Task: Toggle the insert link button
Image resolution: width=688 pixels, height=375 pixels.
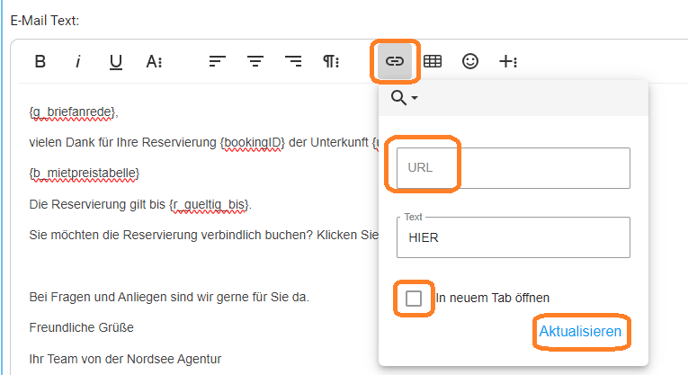Action: [395, 61]
